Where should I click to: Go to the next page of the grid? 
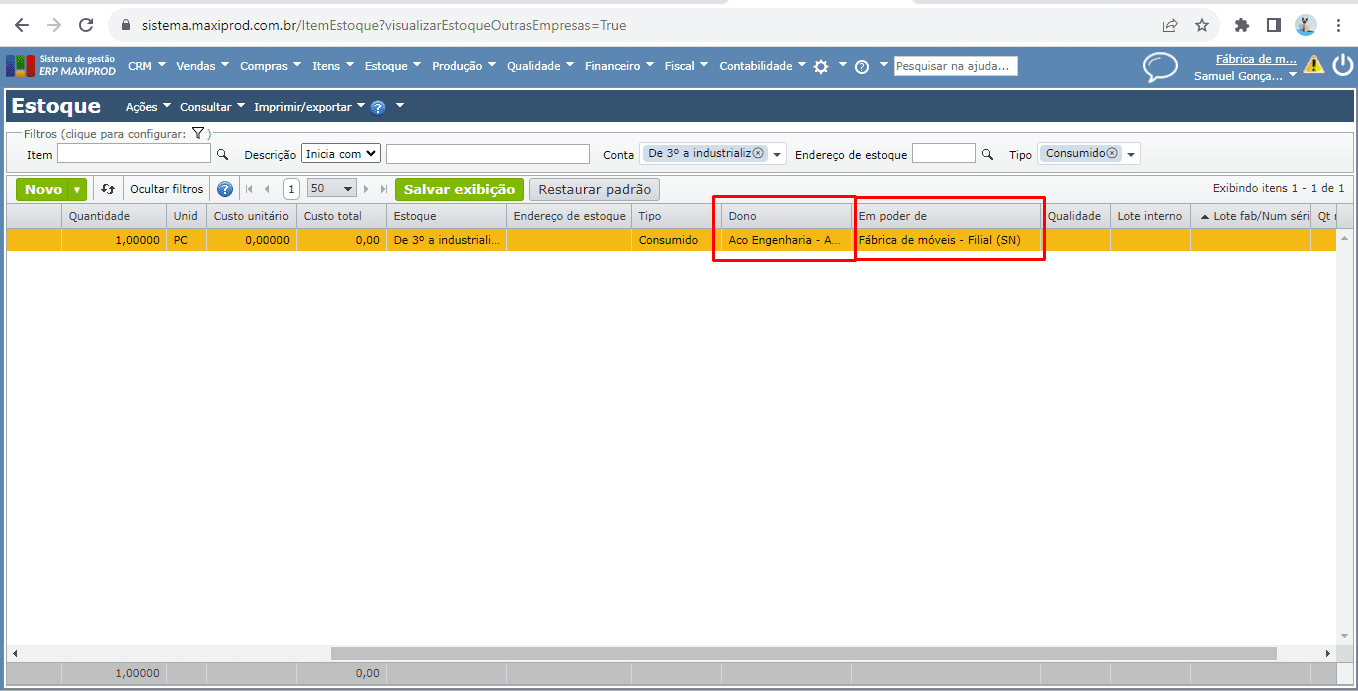366,189
